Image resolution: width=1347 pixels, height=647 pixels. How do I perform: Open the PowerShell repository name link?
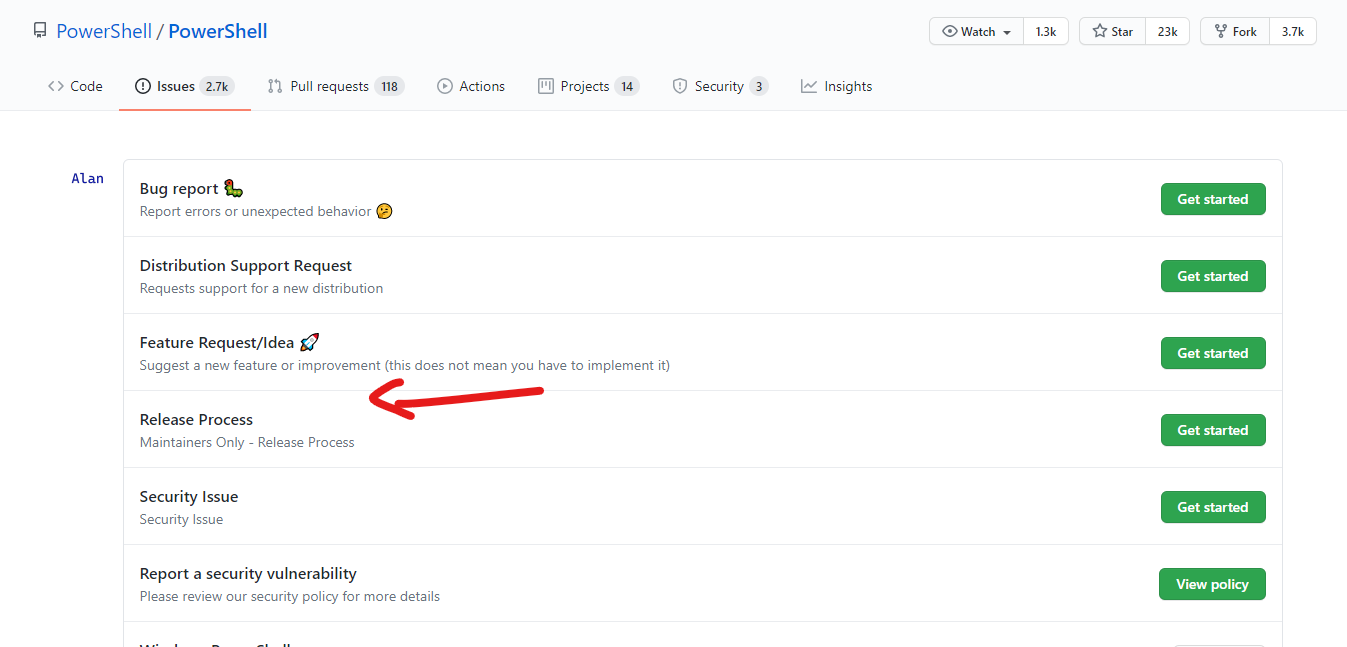pos(218,31)
